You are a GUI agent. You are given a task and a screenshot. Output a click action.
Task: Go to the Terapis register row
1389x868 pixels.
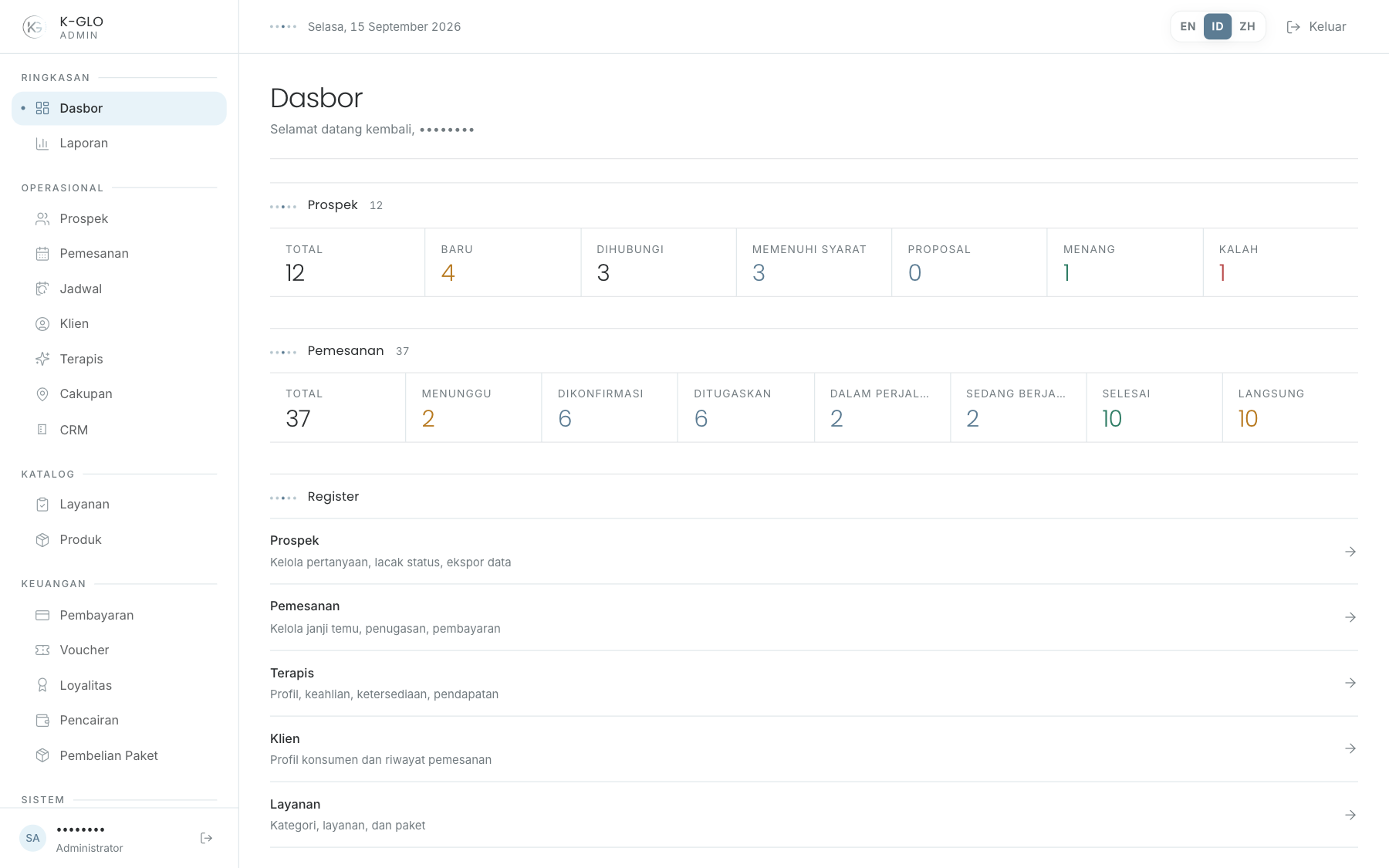click(x=814, y=684)
